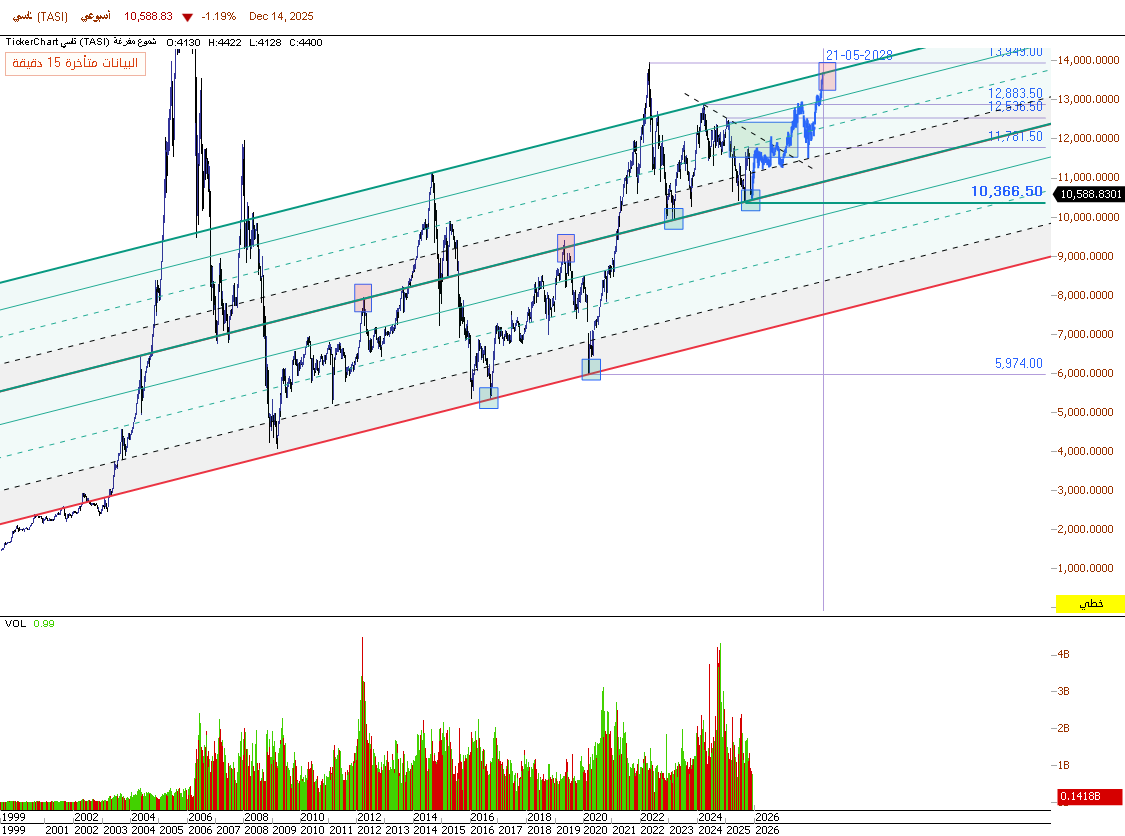Click the 3B volume axis label

coord(1063,691)
